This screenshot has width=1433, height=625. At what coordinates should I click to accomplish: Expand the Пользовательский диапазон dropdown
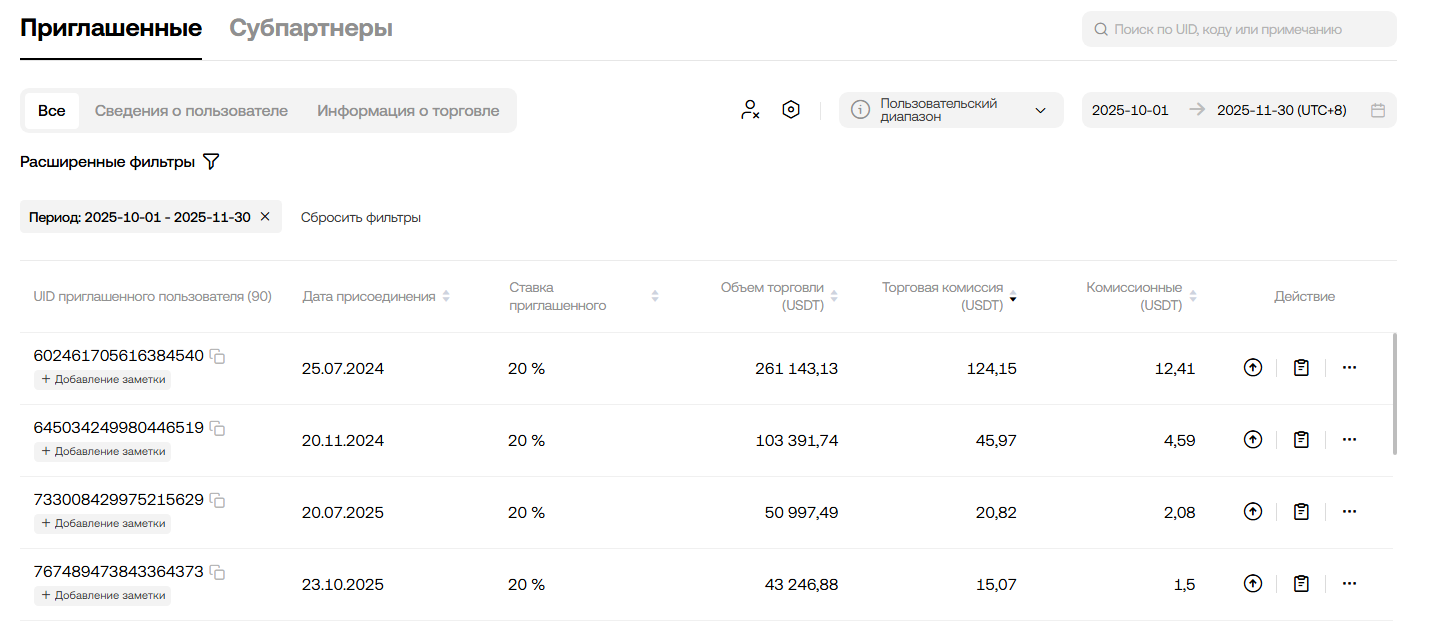tap(1040, 110)
